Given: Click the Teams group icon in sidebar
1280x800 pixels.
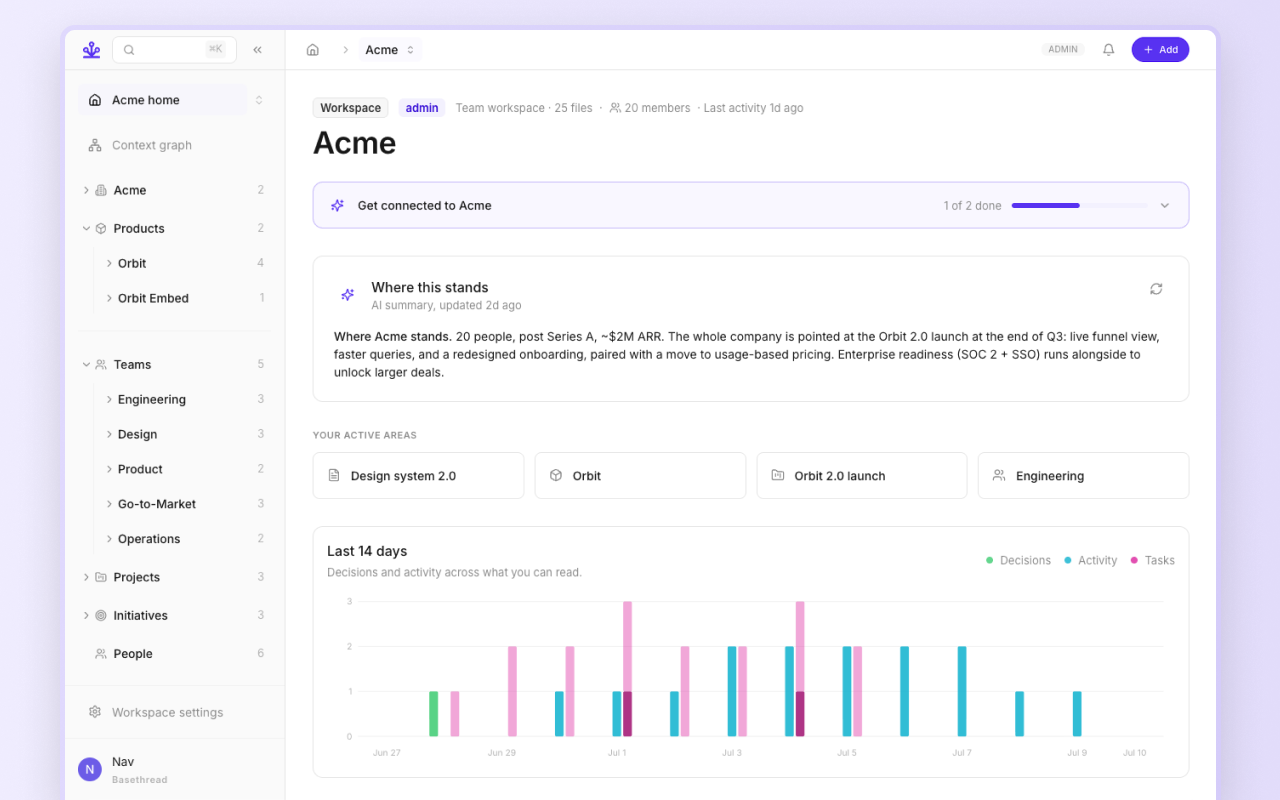Looking at the screenshot, I should (x=100, y=365).
